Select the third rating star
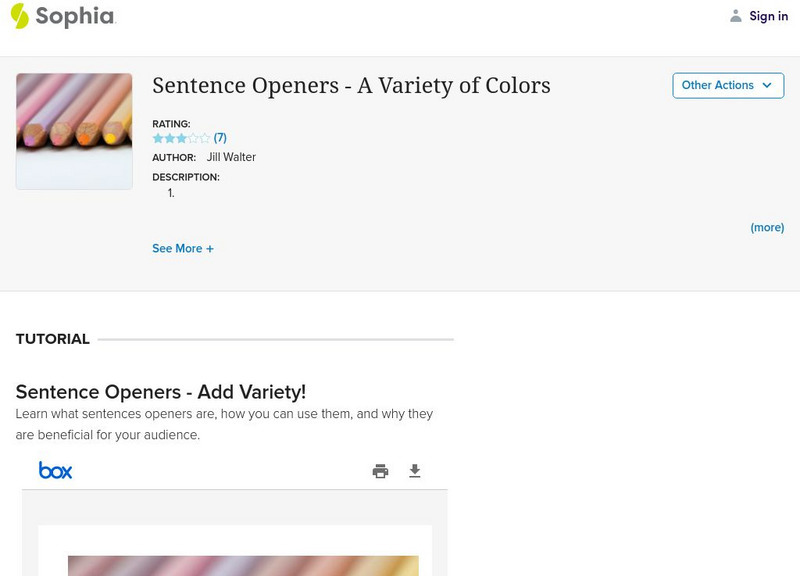800x576 pixels. (x=181, y=138)
